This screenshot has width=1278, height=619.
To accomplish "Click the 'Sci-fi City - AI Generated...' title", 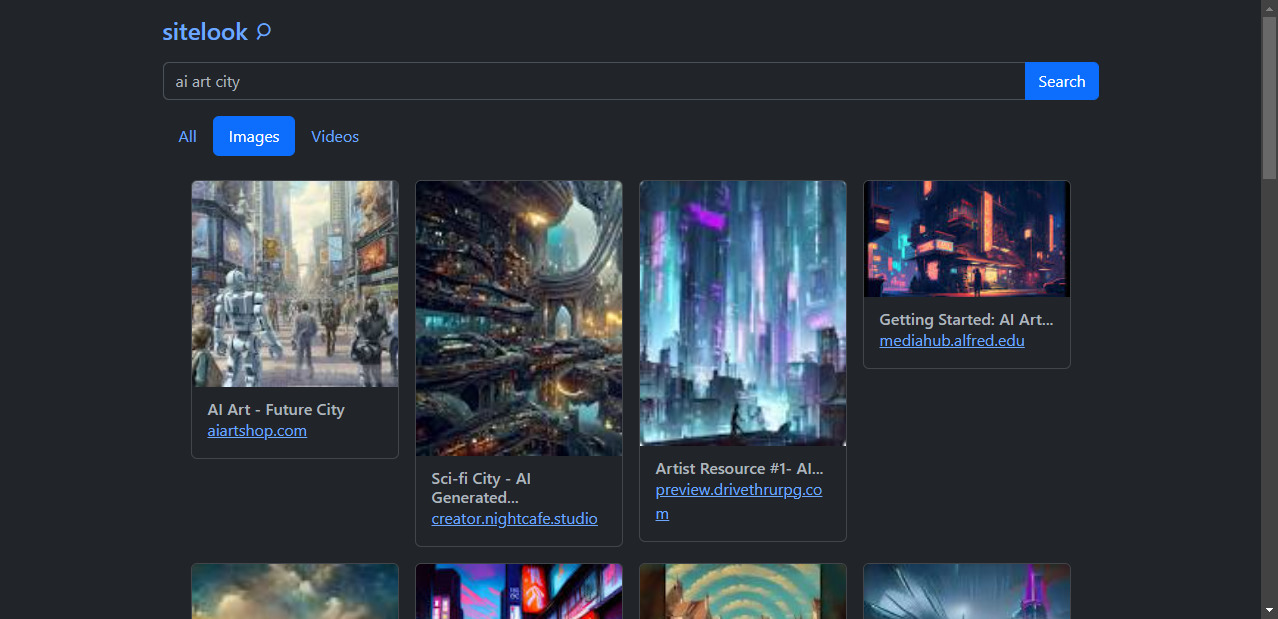I will [481, 488].
